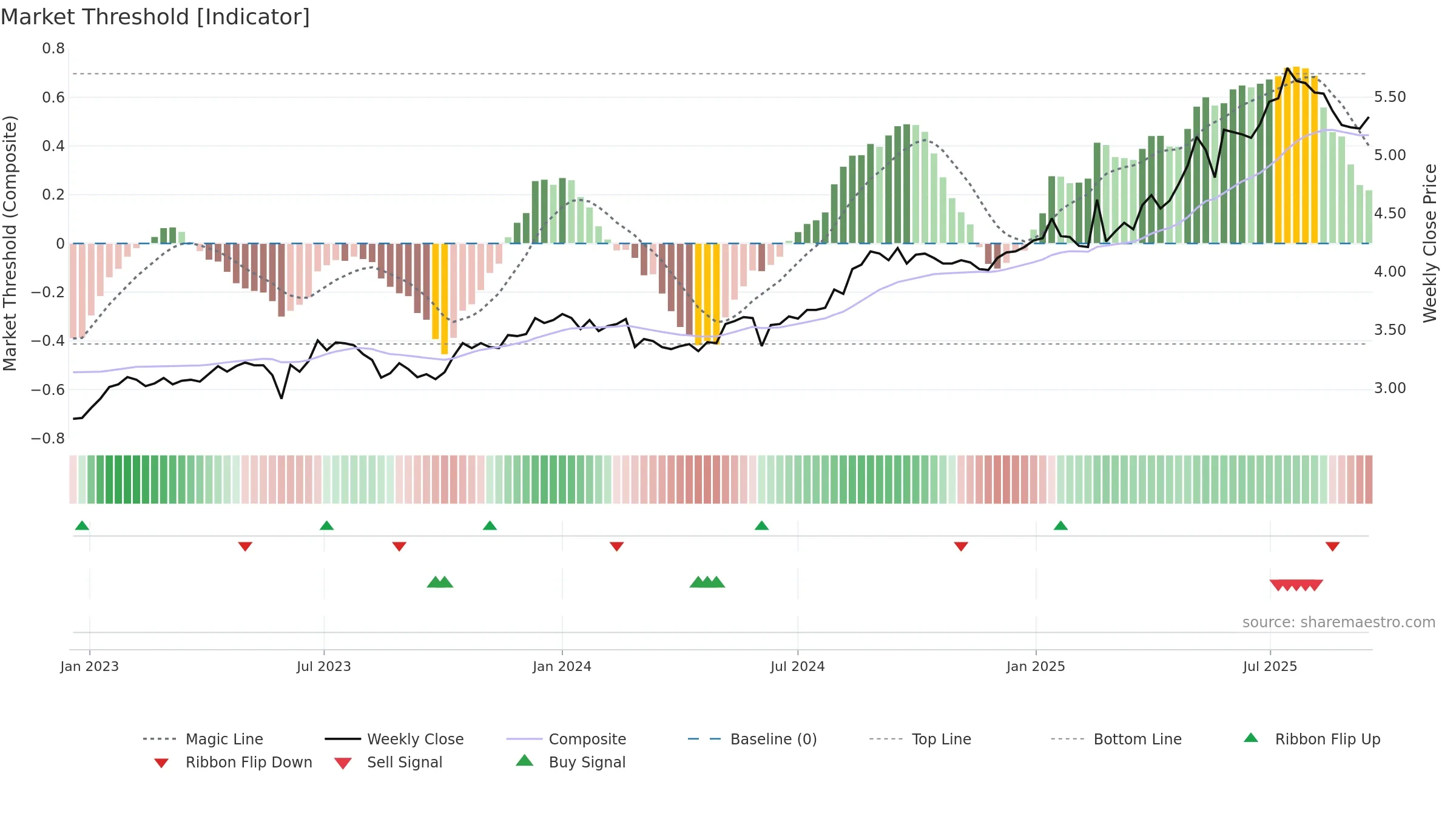Click the 3.00 price tick label
This screenshot has width=1456, height=819.
[1390, 388]
